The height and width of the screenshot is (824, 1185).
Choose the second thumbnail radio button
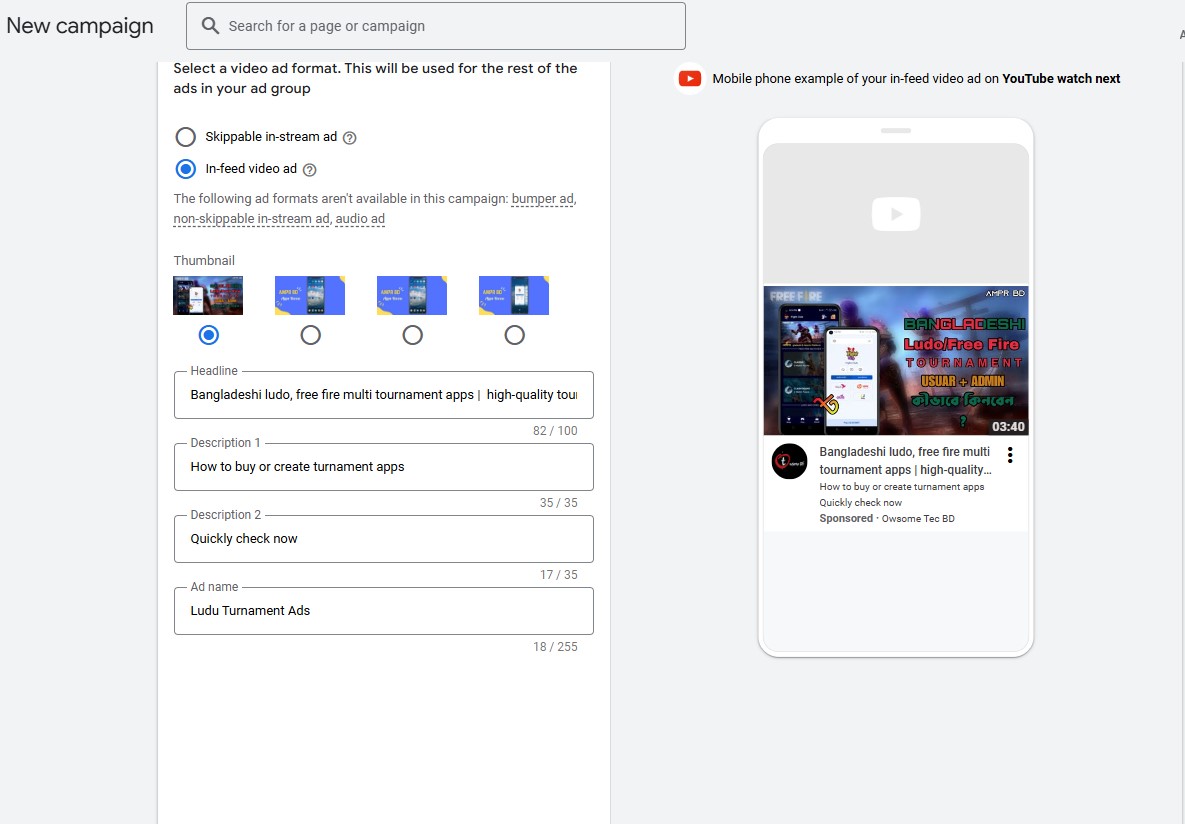click(311, 335)
